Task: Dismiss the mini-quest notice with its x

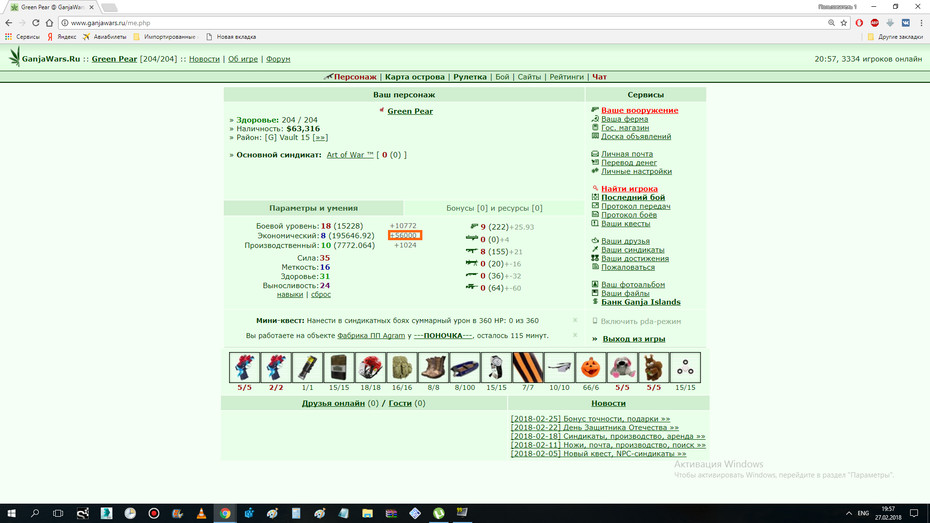Action: coord(575,320)
